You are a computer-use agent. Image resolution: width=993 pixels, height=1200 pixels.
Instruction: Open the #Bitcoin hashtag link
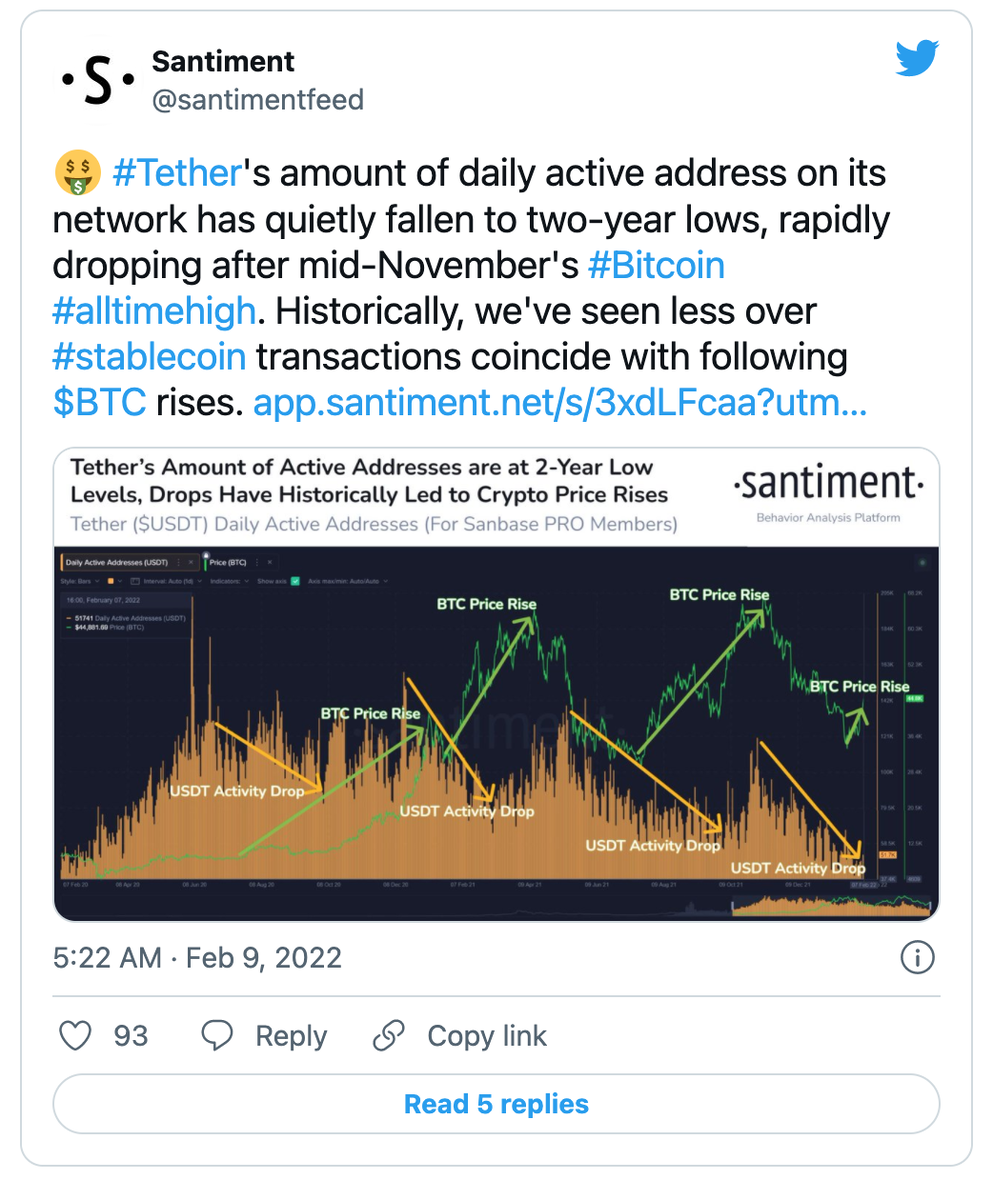(656, 267)
